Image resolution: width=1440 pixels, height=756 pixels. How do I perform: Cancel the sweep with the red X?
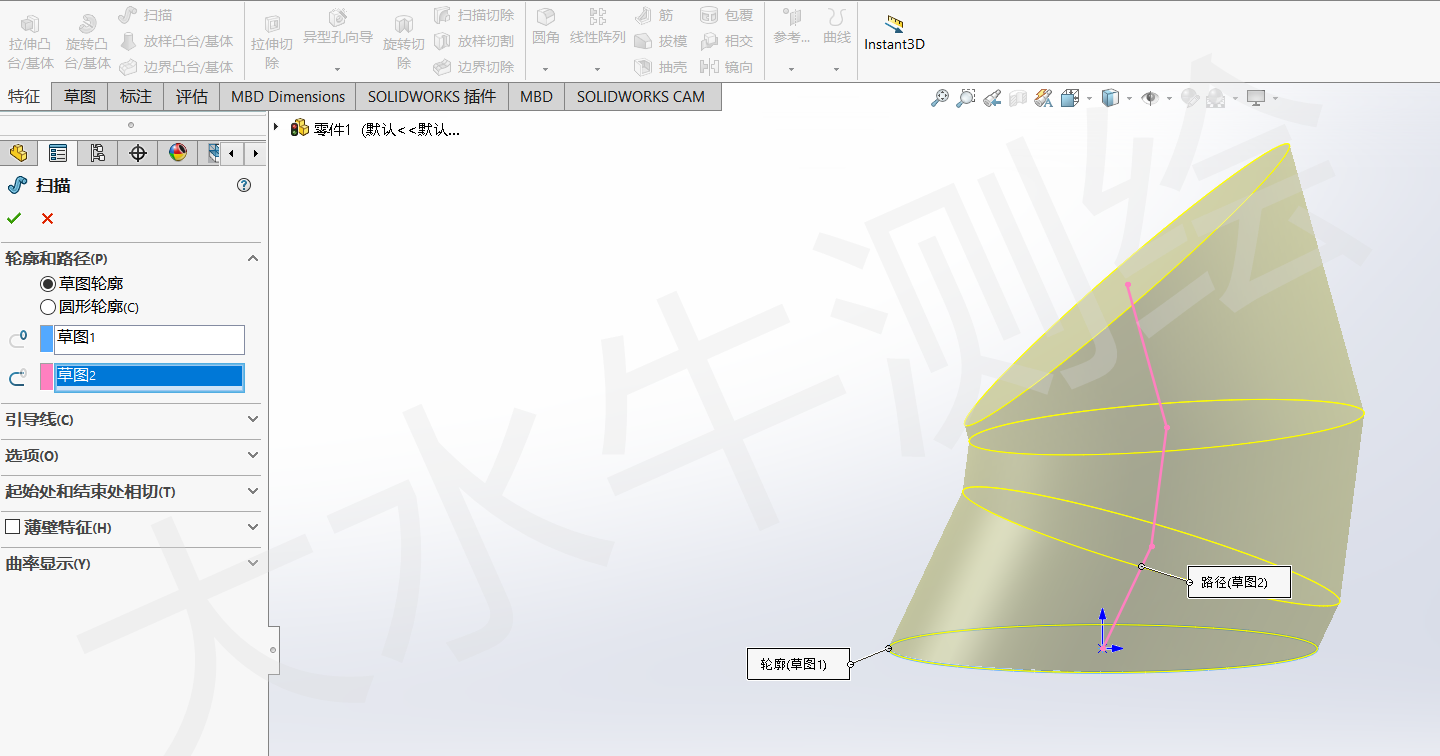[45, 218]
